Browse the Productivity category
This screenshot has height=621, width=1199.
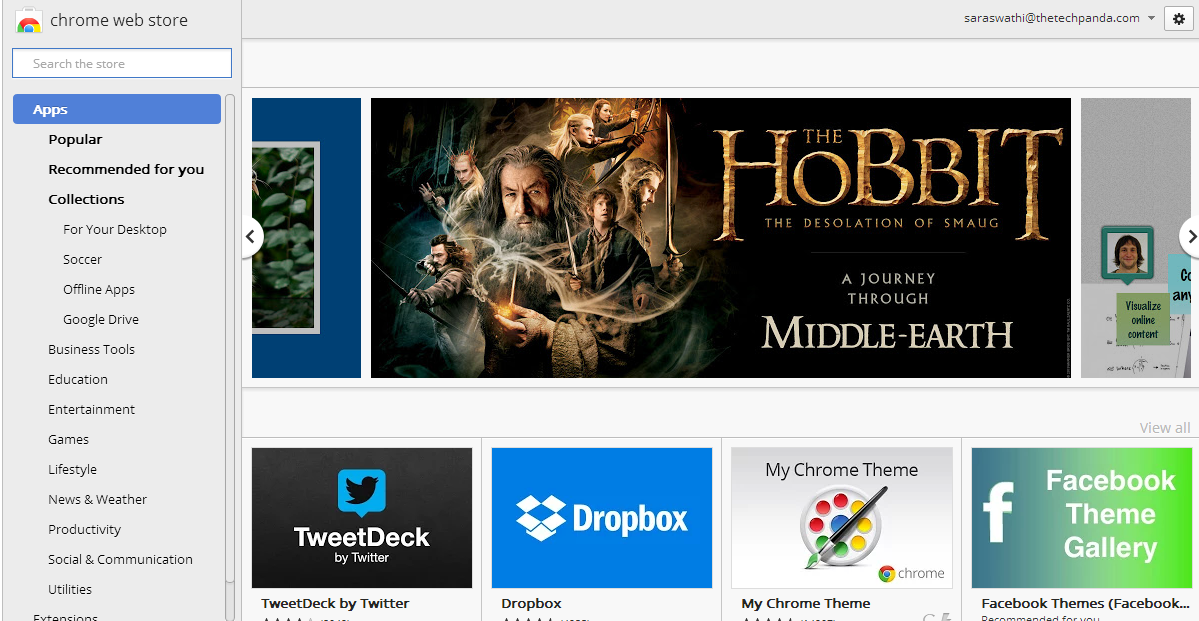[x=84, y=529]
